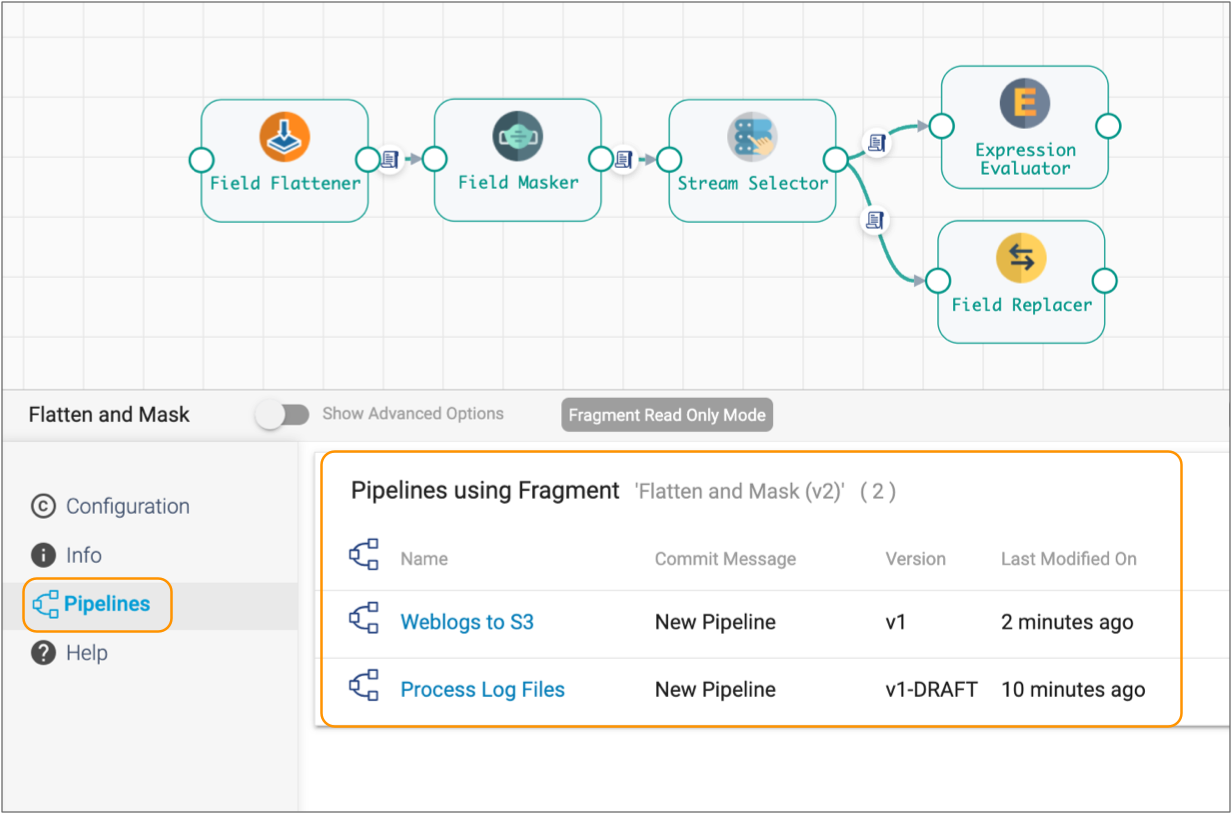Click pipeline icon in table header row
The width and height of the screenshot is (1231, 813).
[364, 555]
